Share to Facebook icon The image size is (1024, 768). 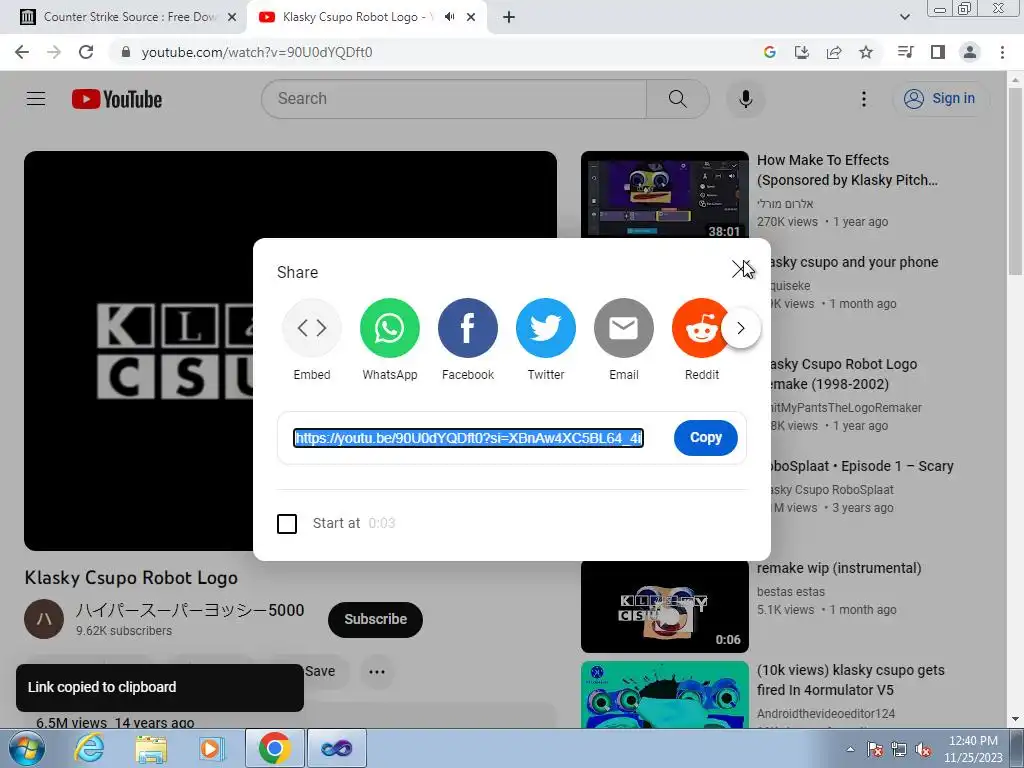click(468, 328)
